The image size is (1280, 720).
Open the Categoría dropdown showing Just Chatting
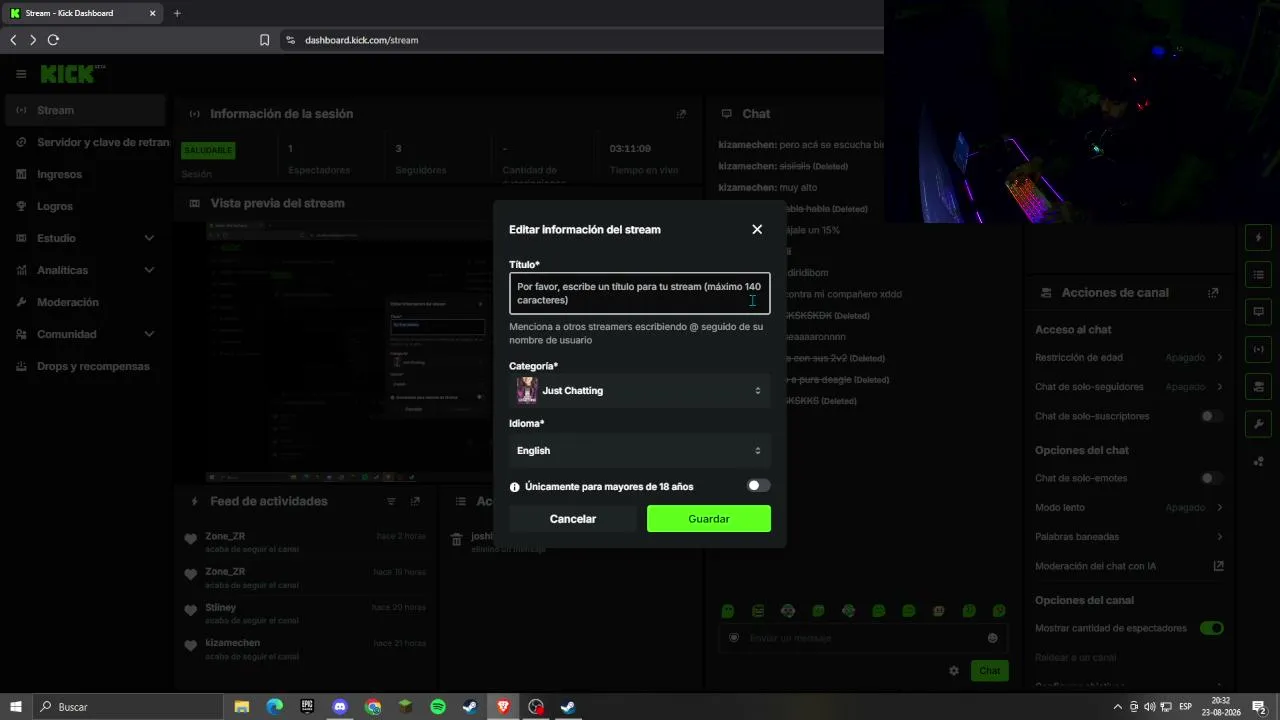click(x=640, y=390)
